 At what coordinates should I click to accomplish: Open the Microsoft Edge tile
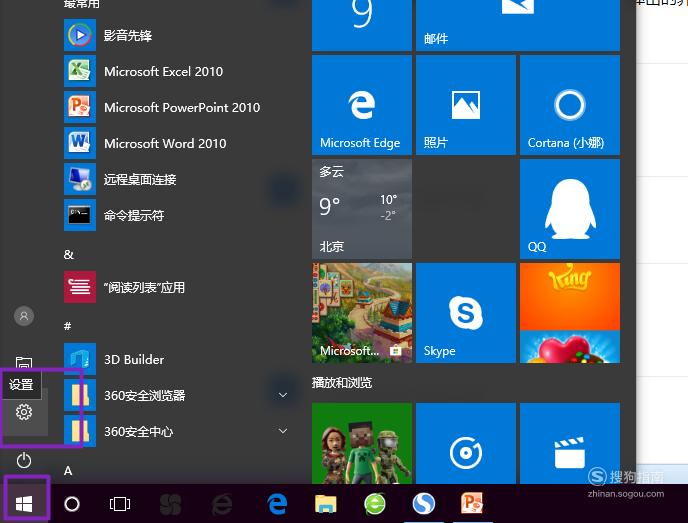point(362,105)
